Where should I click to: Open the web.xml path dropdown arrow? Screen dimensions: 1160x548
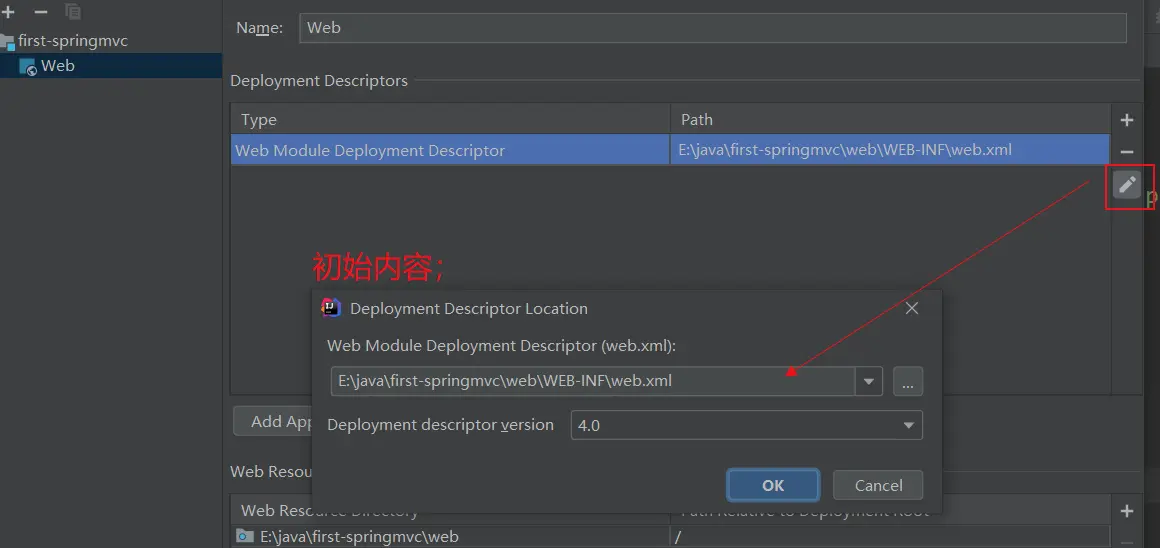869,382
